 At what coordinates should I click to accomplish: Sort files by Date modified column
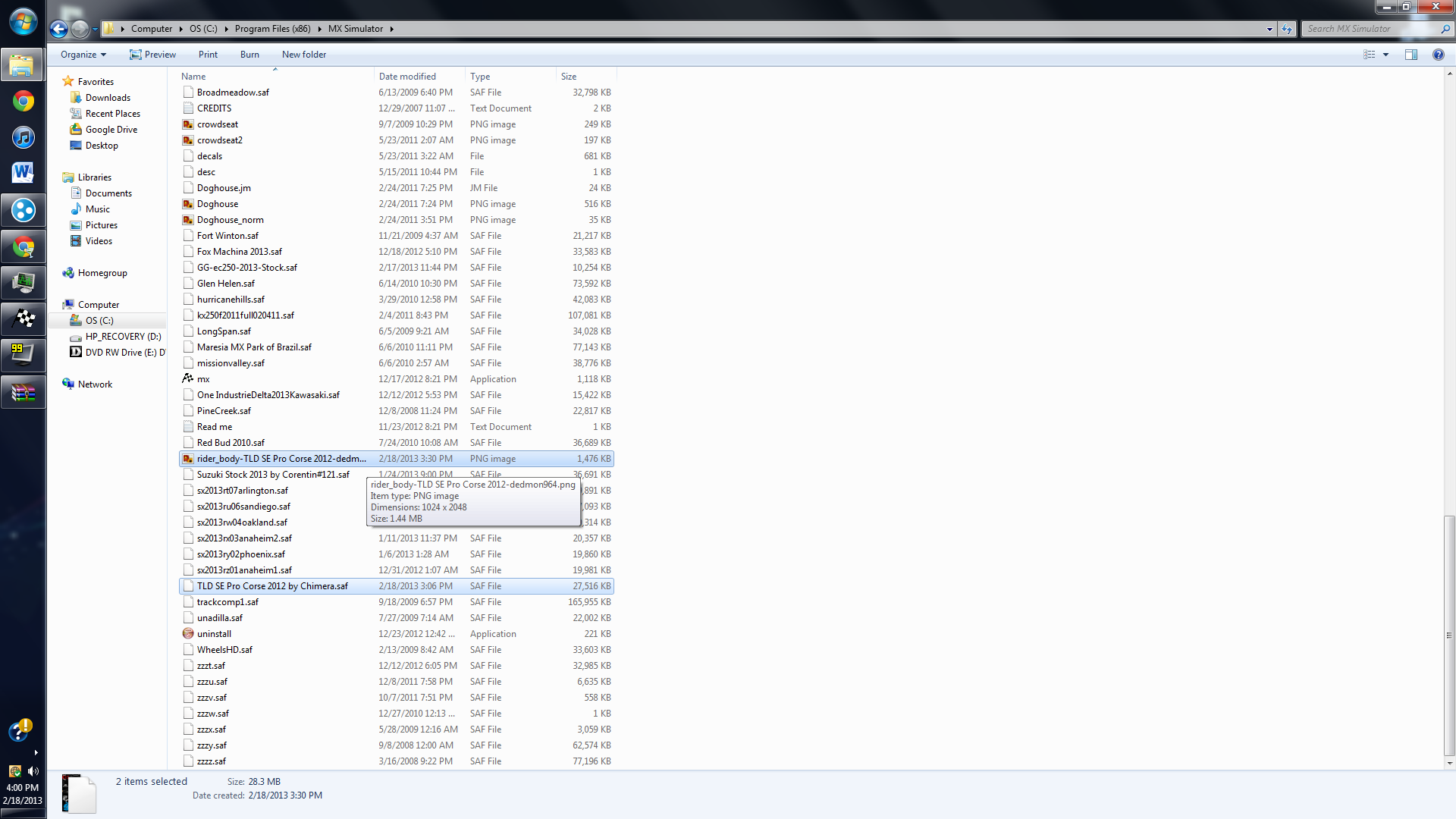coord(407,77)
